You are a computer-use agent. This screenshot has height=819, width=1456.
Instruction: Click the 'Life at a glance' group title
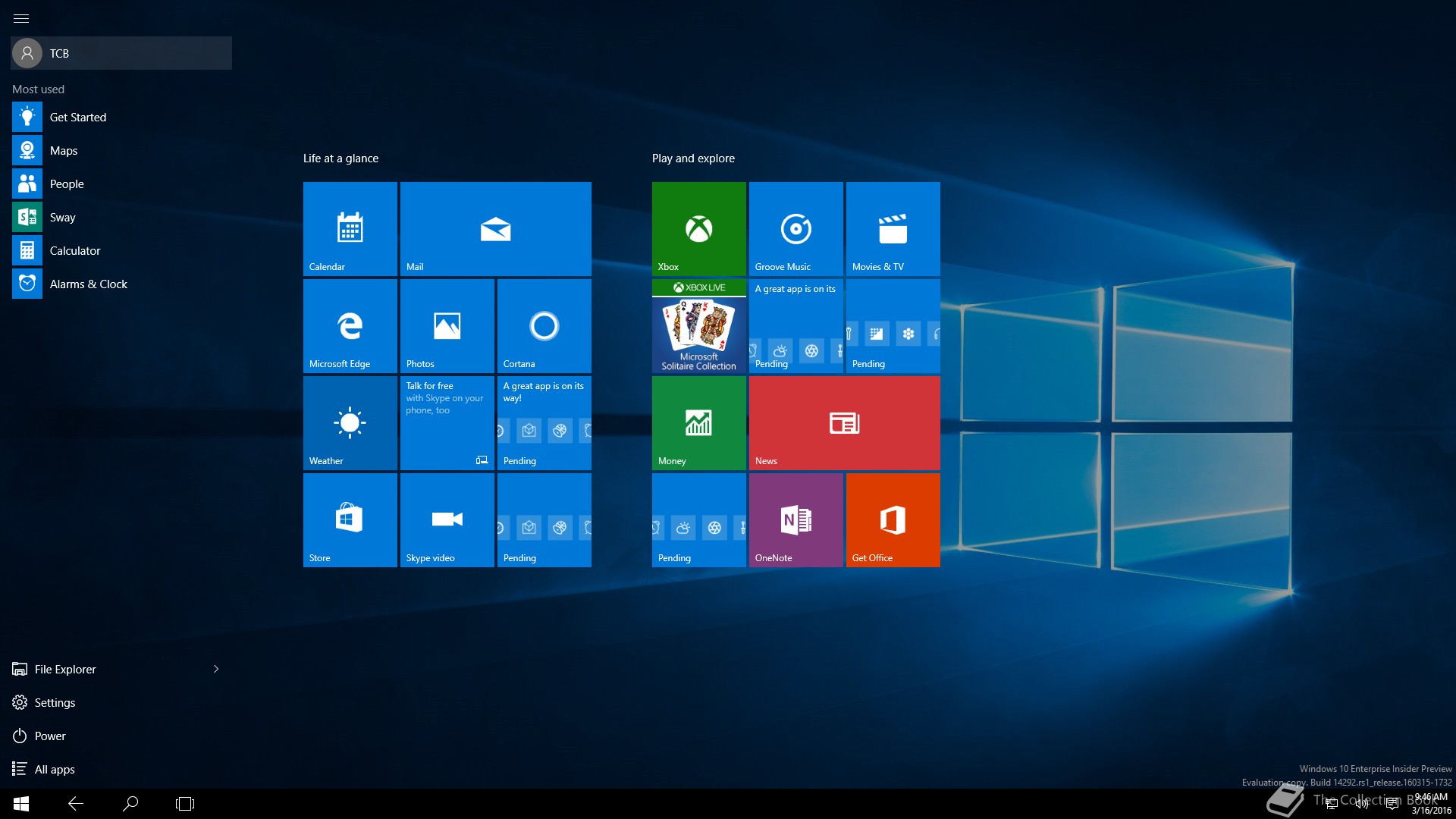point(340,158)
